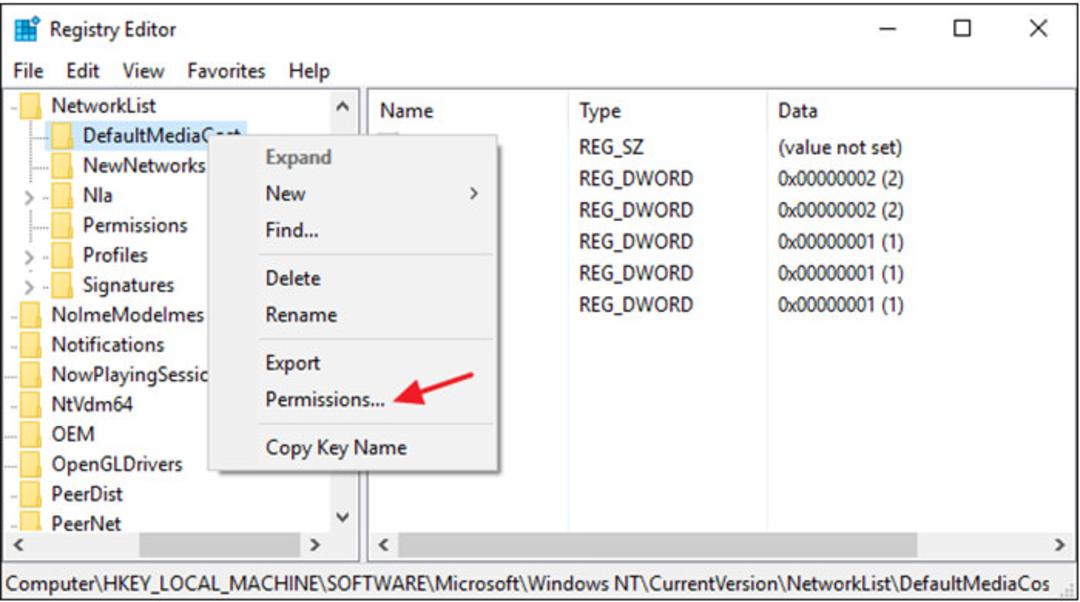The width and height of the screenshot is (1080, 602).
Task: Click the values pane scroll right arrow
Action: [1059, 545]
